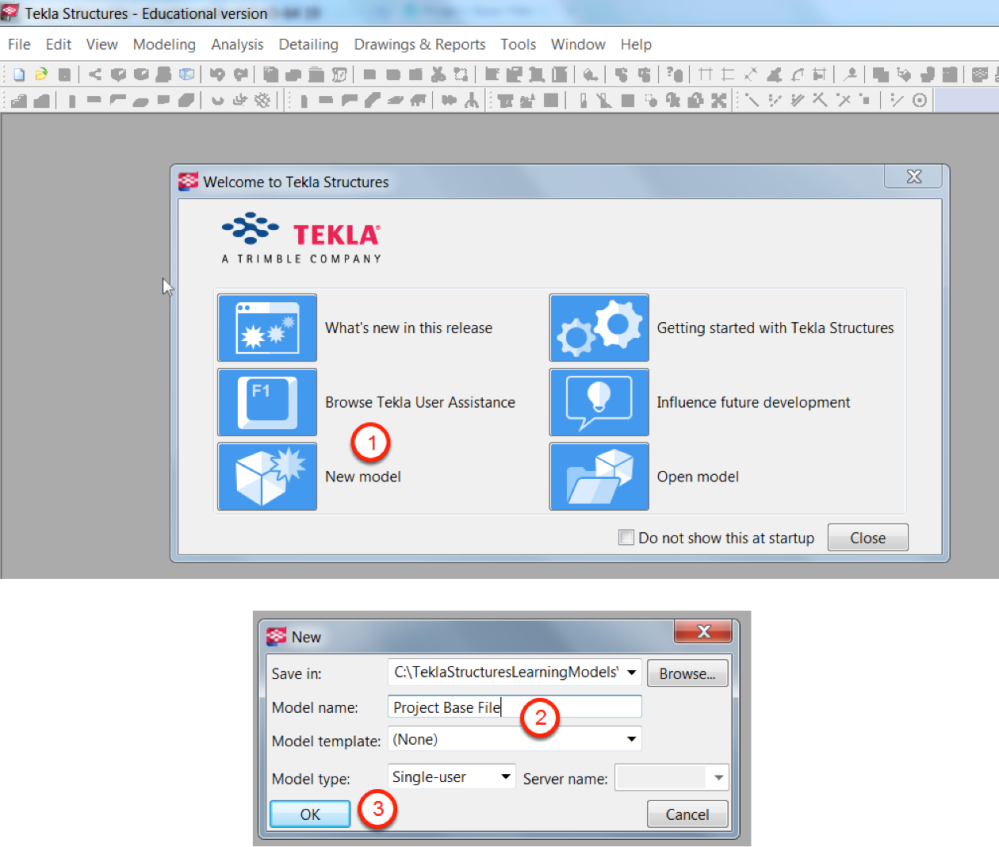Click the Model name input field
The width and height of the screenshot is (999, 847).
tap(514, 707)
